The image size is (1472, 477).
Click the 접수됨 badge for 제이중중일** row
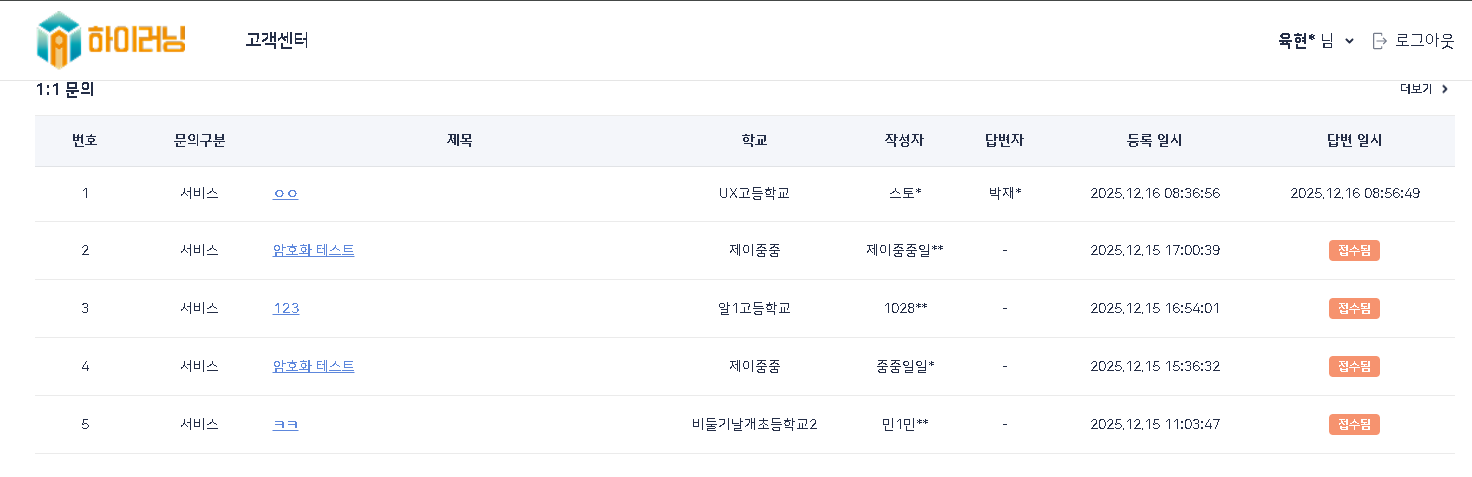[x=1354, y=250]
